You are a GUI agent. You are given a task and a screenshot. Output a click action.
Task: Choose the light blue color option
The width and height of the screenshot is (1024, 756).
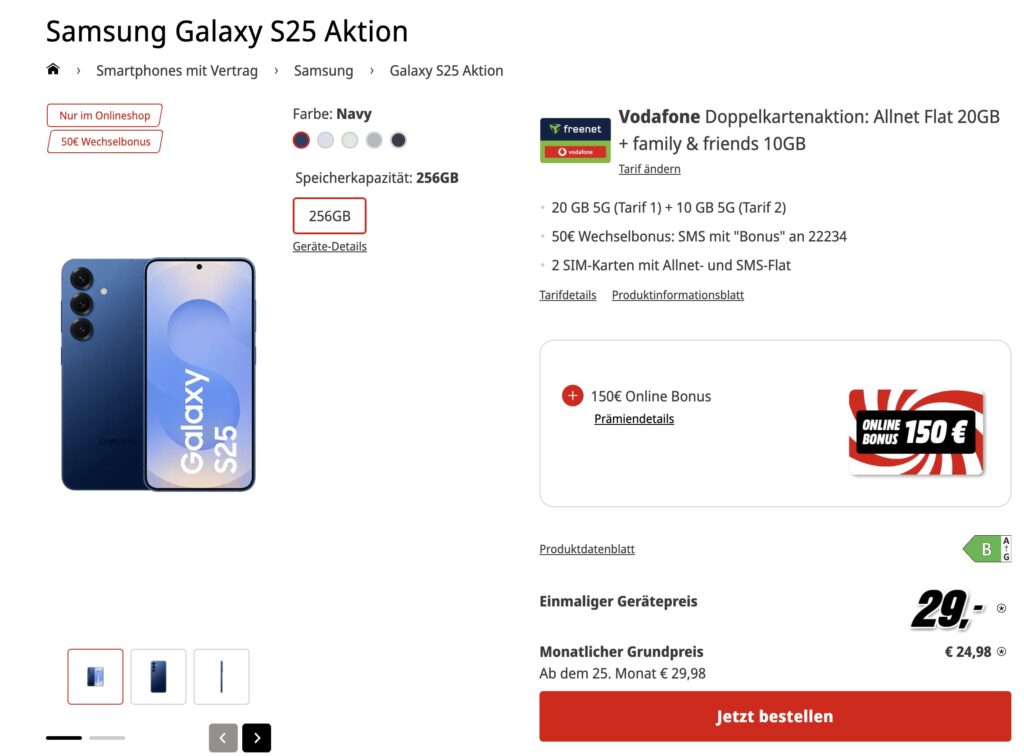coord(325,140)
